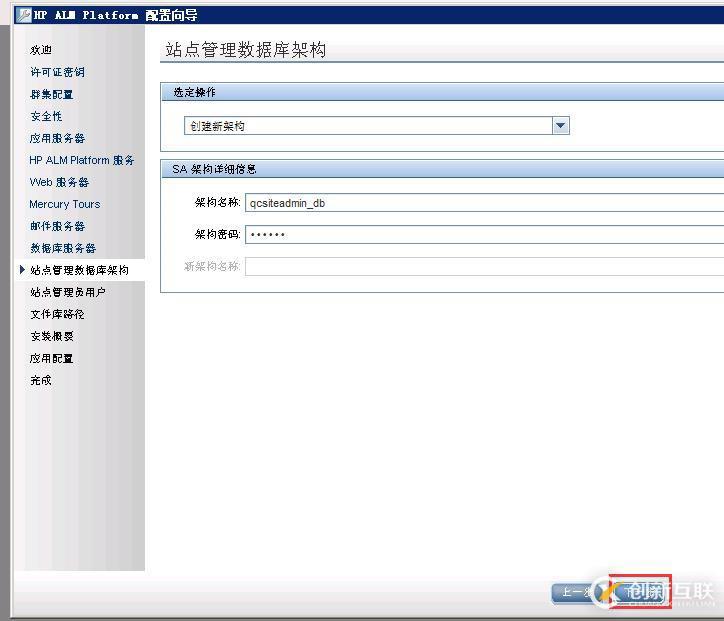Open the 邮件服务器 step
724x621 pixels.
click(57, 226)
